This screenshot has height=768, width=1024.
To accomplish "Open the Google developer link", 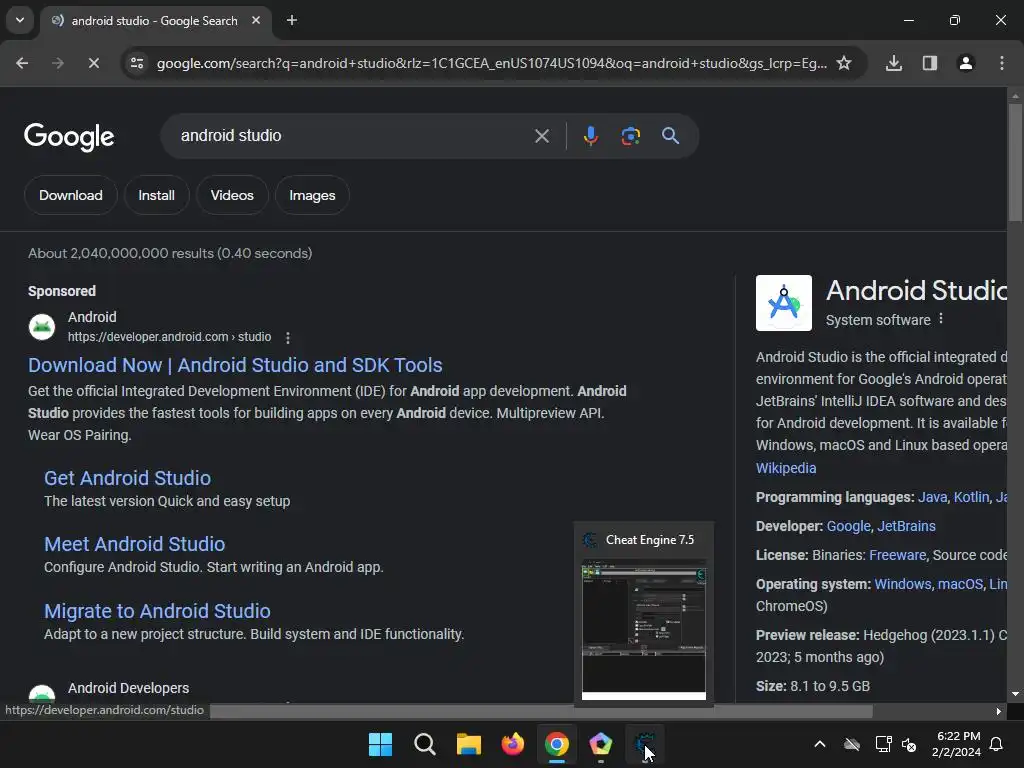I will 848,526.
